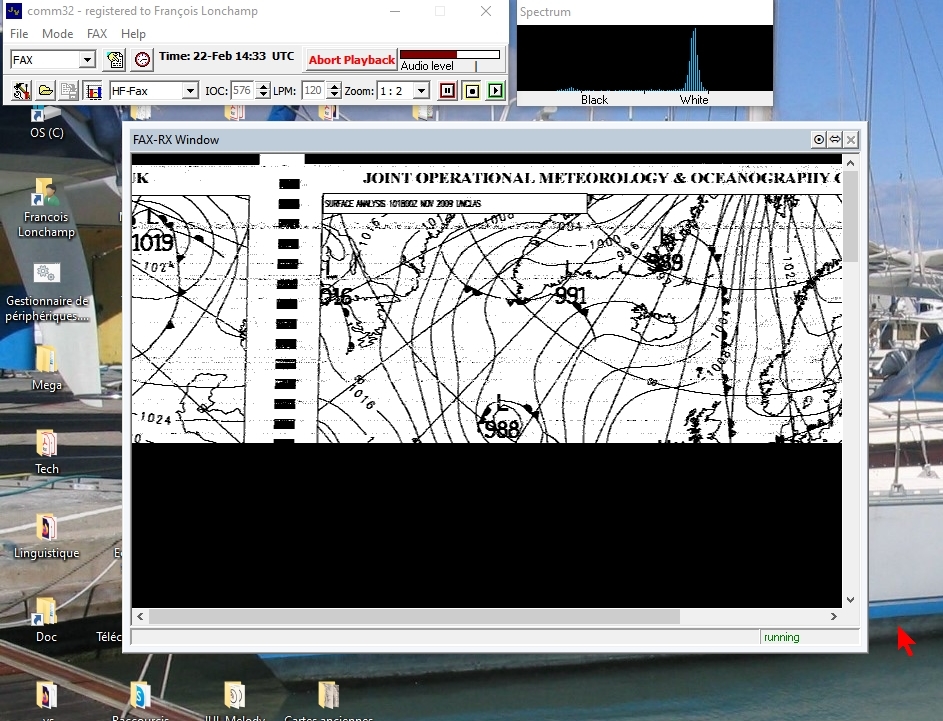Click the horizontal scrollbar left arrow
This screenshot has height=721, width=943.
(x=140, y=616)
